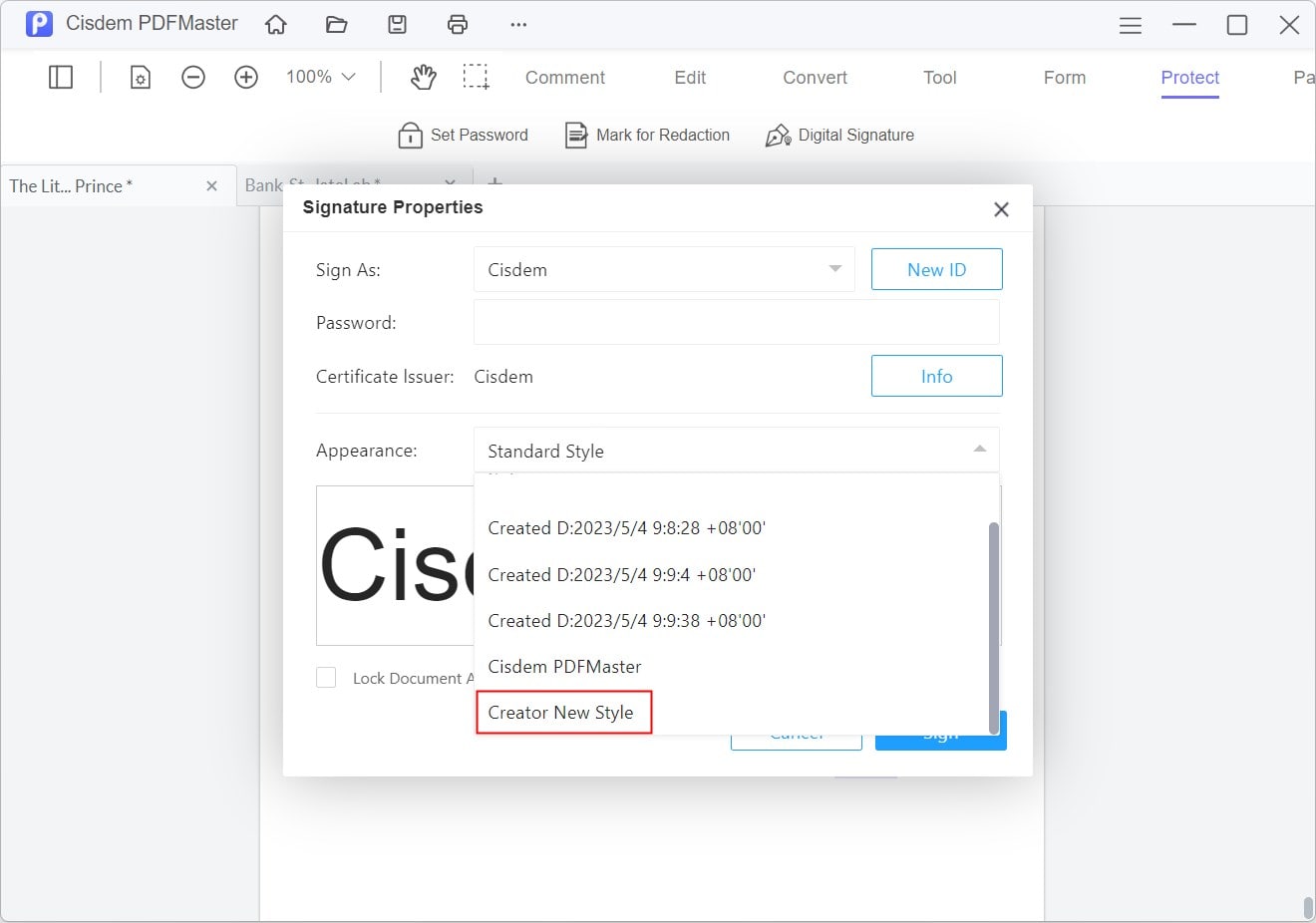Click the Info button
This screenshot has height=923, width=1316.
click(x=936, y=376)
